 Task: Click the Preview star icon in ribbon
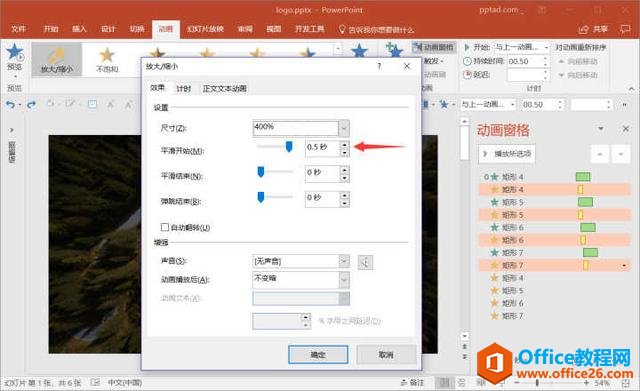coord(14,52)
